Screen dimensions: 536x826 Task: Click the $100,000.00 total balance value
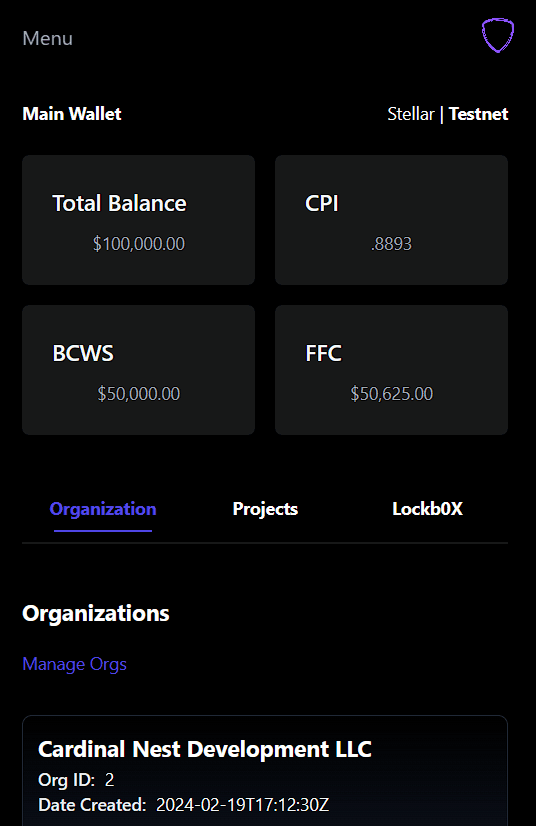139,244
